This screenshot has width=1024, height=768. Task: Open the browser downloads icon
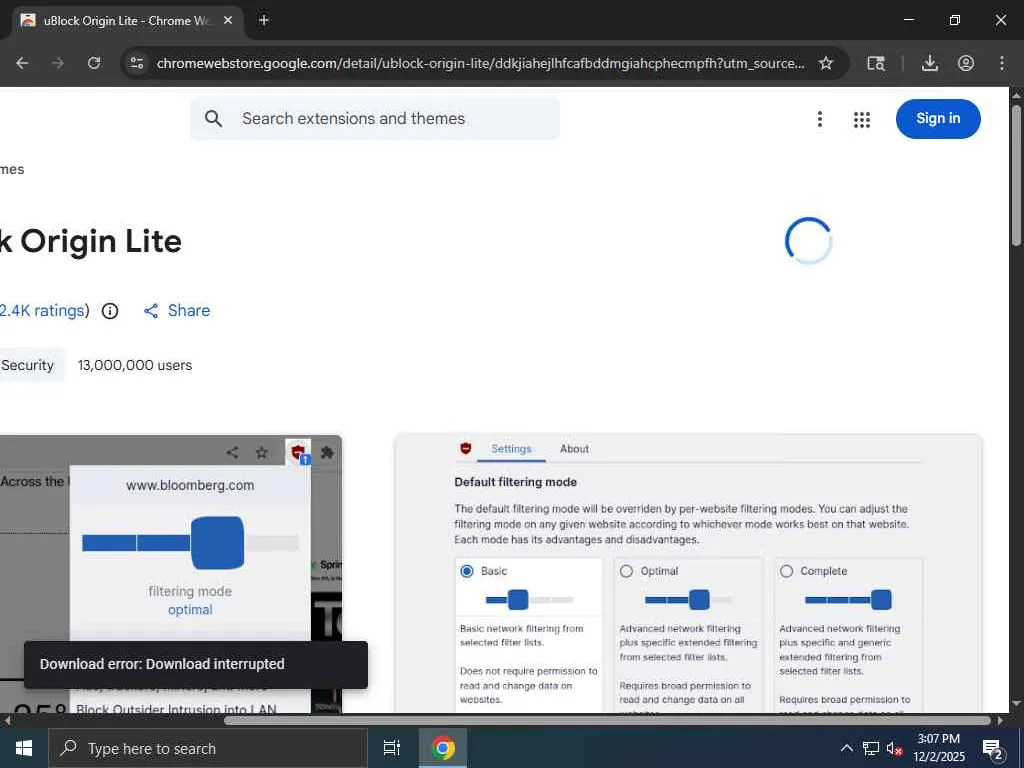929,63
